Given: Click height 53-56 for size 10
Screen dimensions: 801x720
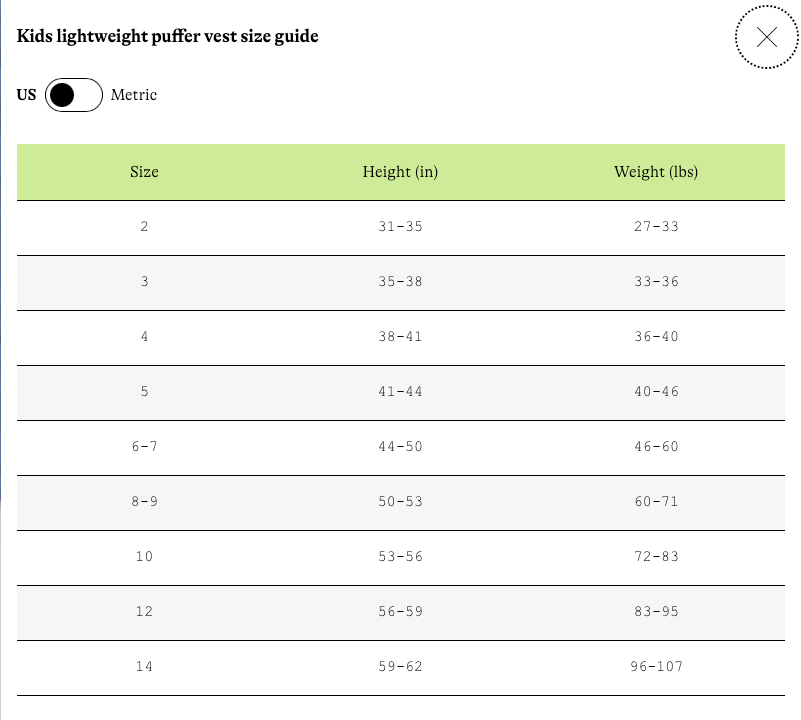Looking at the screenshot, I should point(400,556).
